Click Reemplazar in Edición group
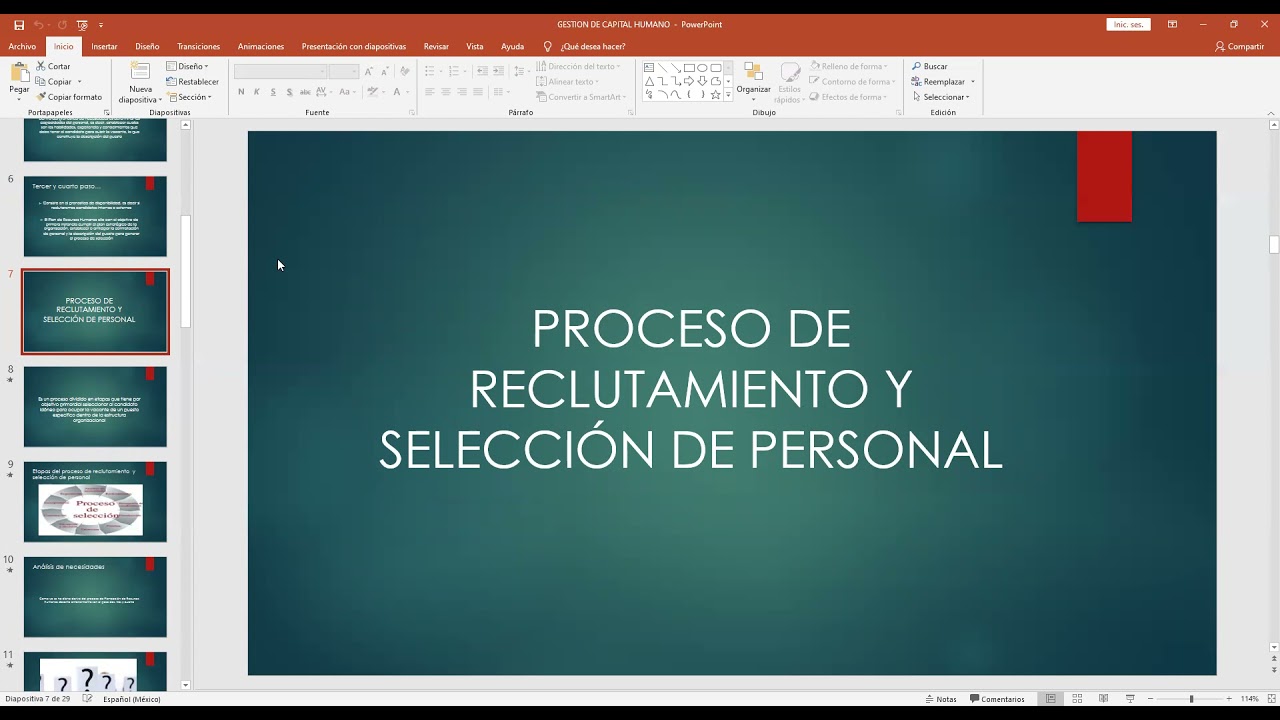Viewport: 1280px width, 720px height. [939, 82]
